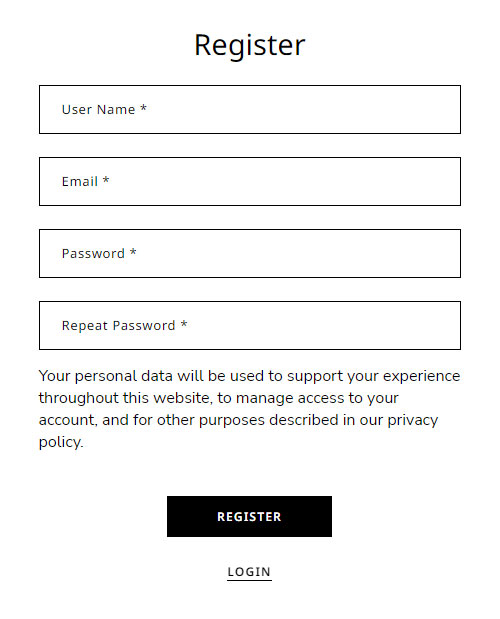Select the Password text field

coord(250,253)
